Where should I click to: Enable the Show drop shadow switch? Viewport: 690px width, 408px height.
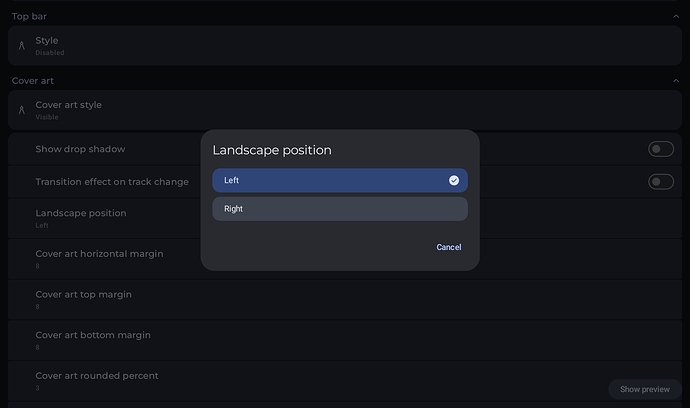pos(660,149)
